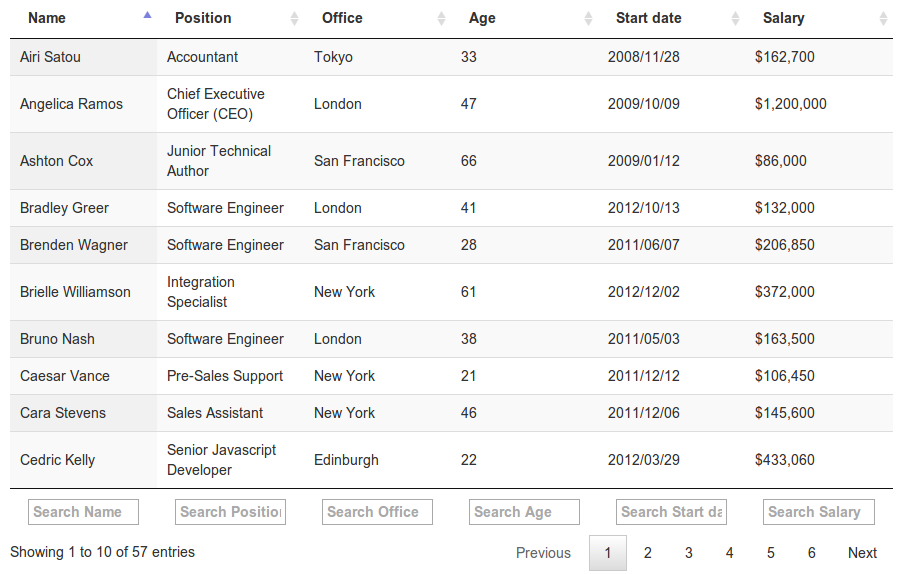Click the Age column sort arrows icon

point(589,18)
